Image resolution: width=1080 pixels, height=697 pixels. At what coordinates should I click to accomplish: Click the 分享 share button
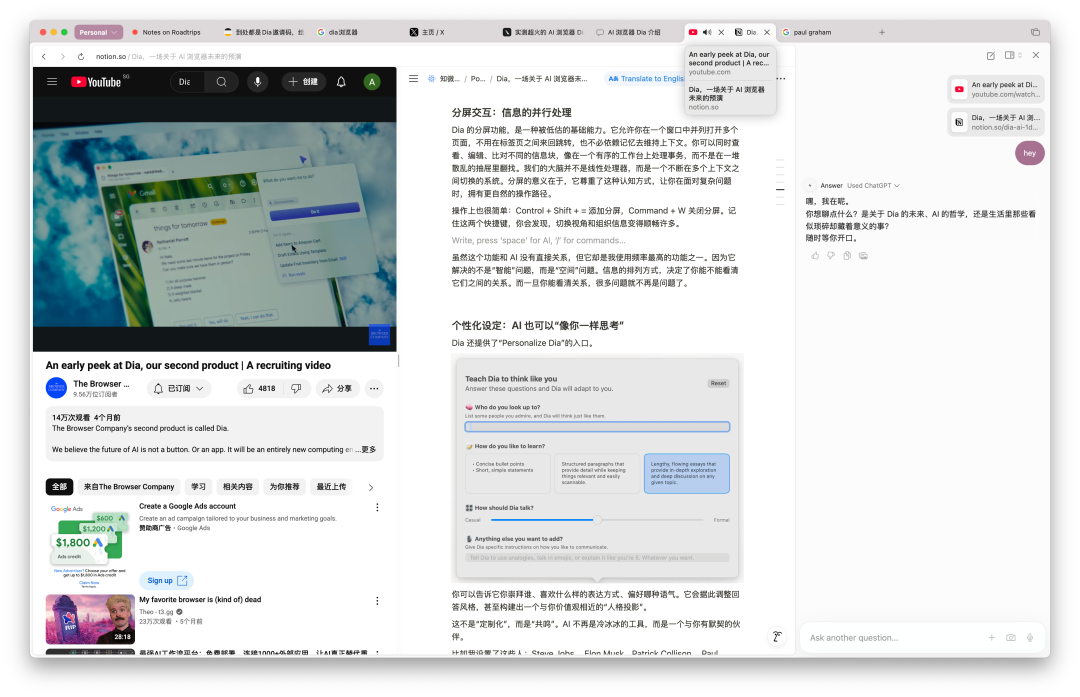[337, 388]
